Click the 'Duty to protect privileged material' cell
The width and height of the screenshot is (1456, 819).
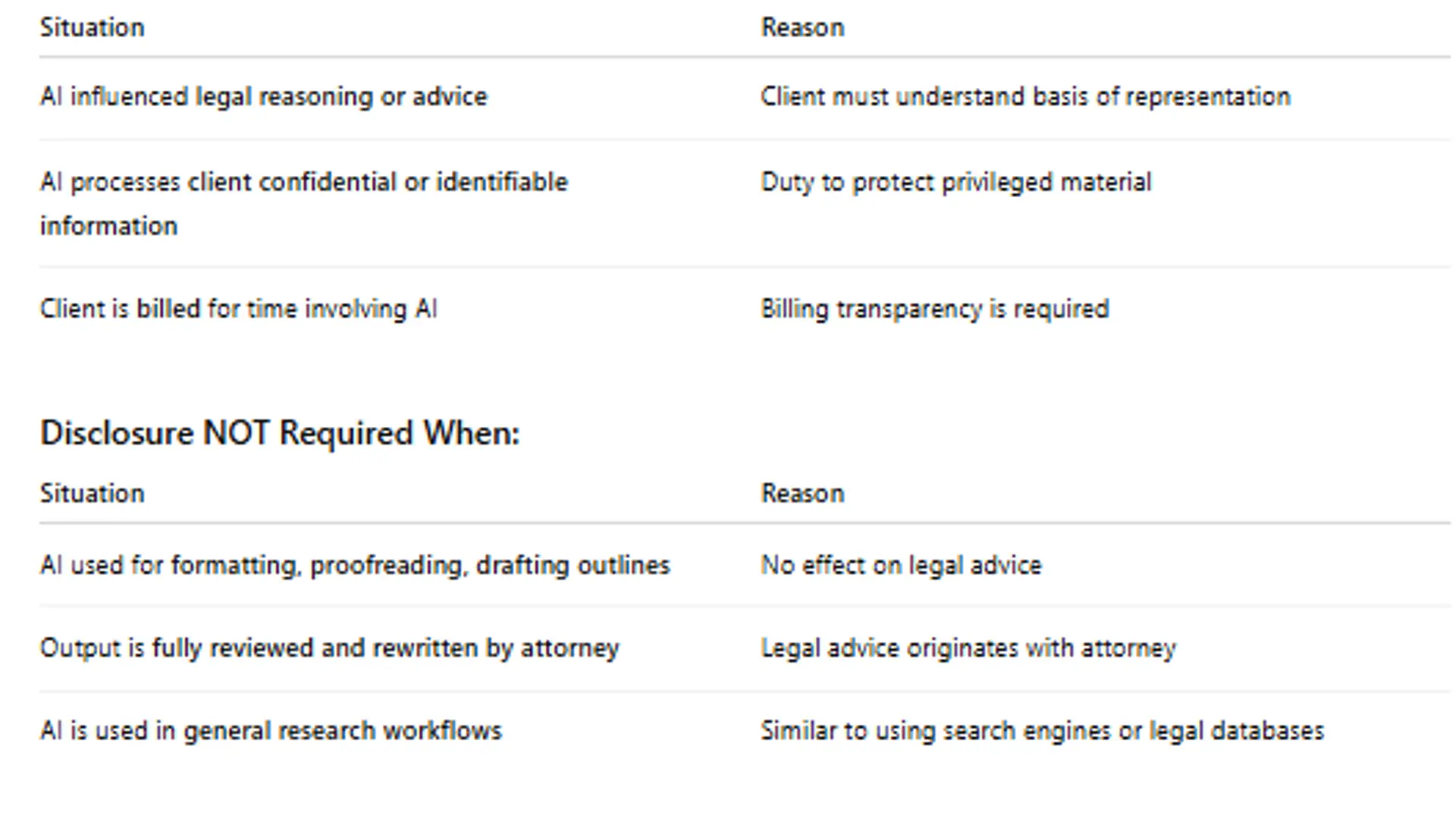(955, 182)
